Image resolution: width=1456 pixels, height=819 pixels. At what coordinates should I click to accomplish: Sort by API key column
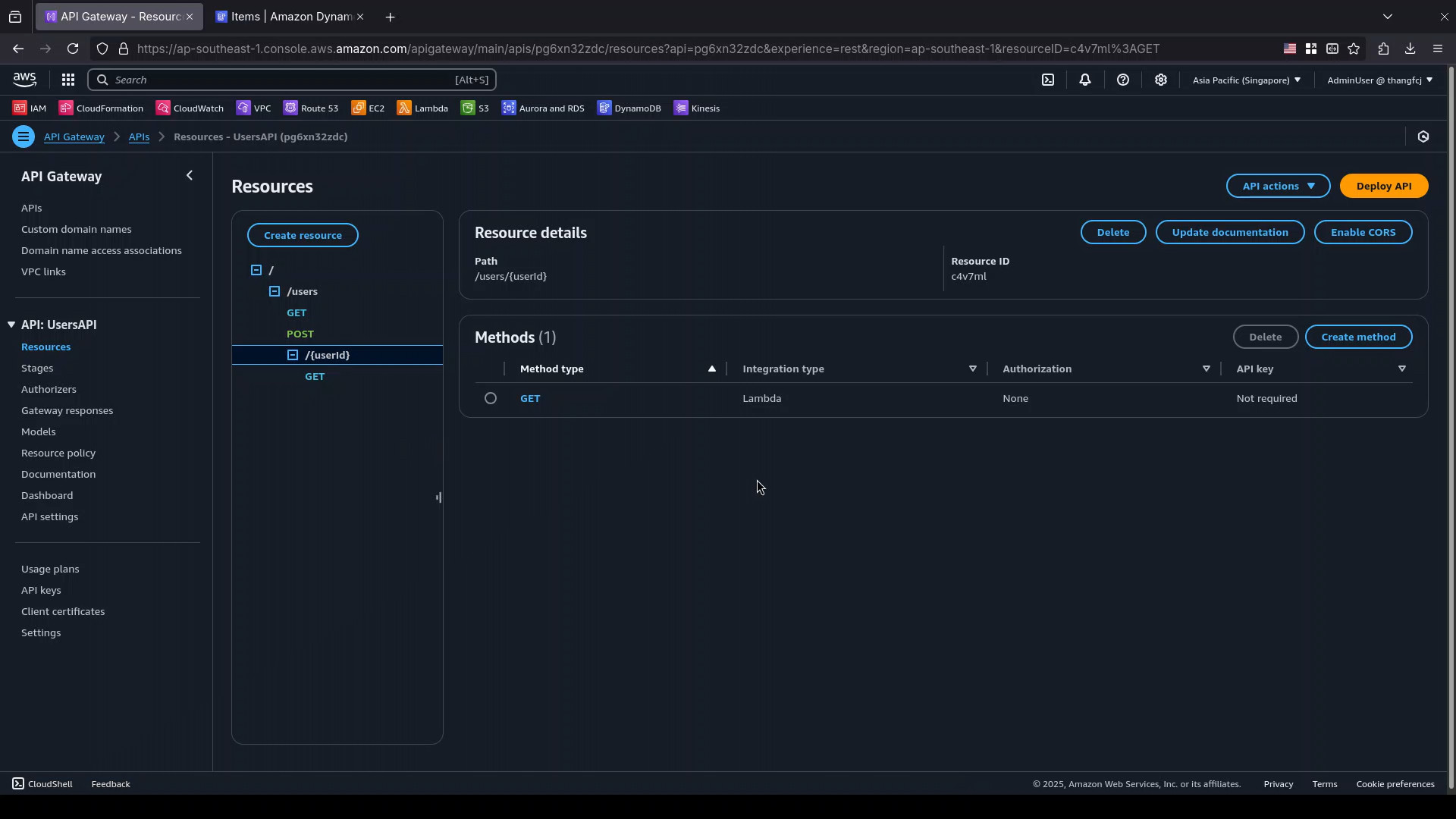click(1402, 369)
